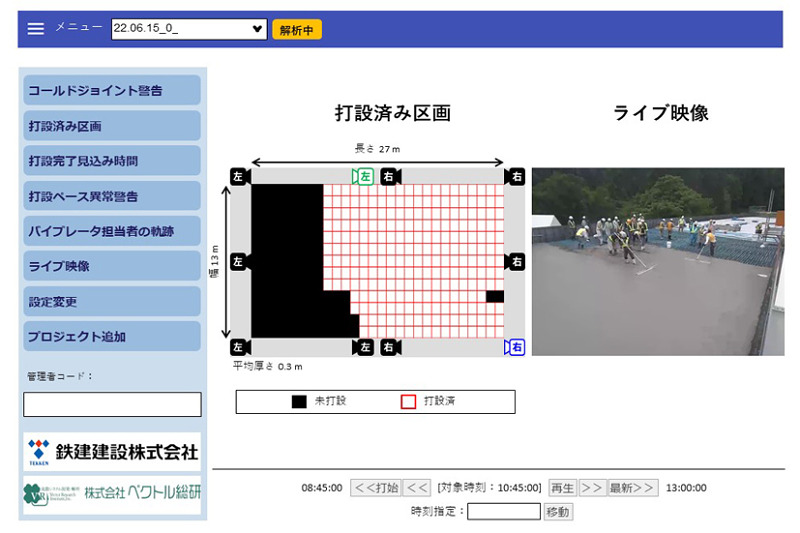Click the 移動 button

click(x=558, y=512)
